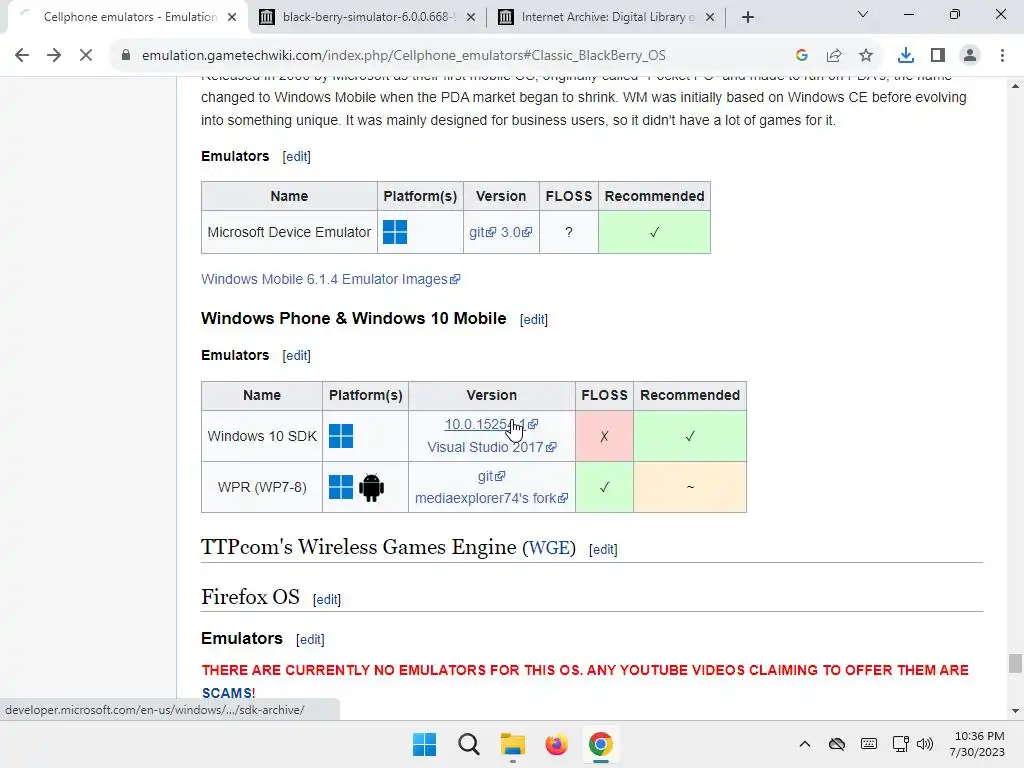Select the Microsoft Device Emulator name cell
The width and height of the screenshot is (1024, 768).
point(289,232)
